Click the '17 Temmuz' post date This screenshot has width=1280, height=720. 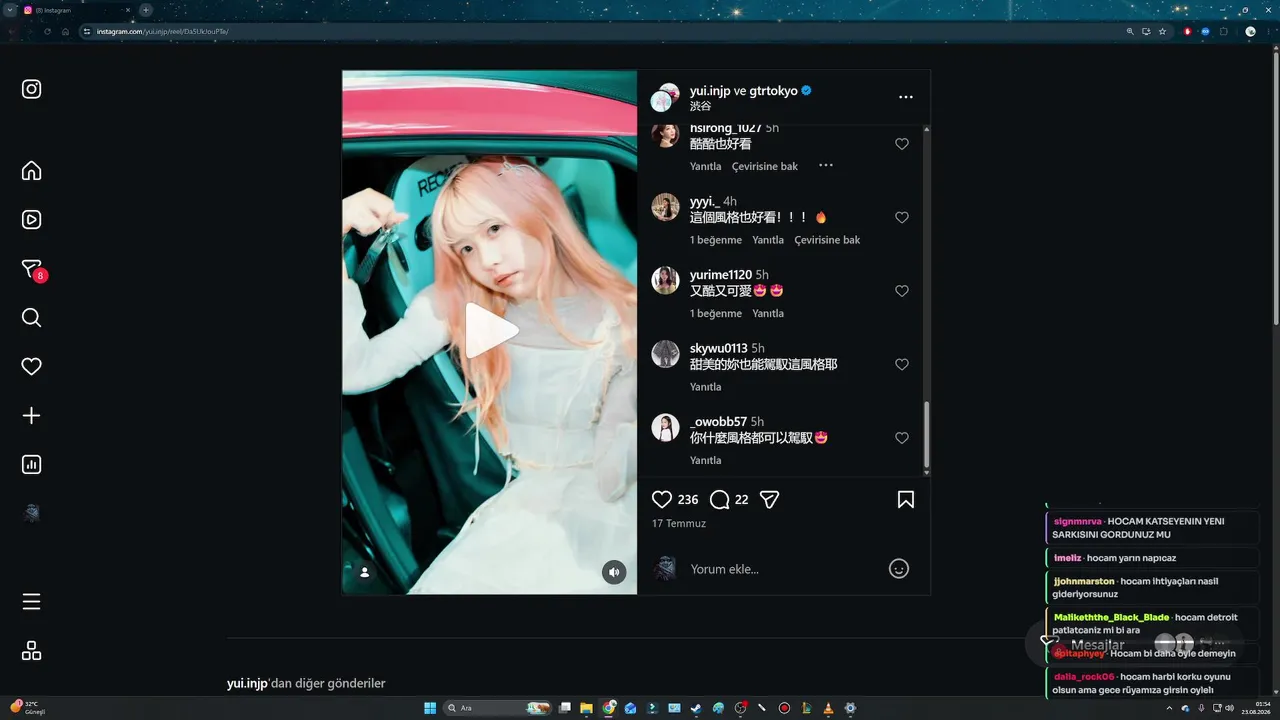coord(679,523)
